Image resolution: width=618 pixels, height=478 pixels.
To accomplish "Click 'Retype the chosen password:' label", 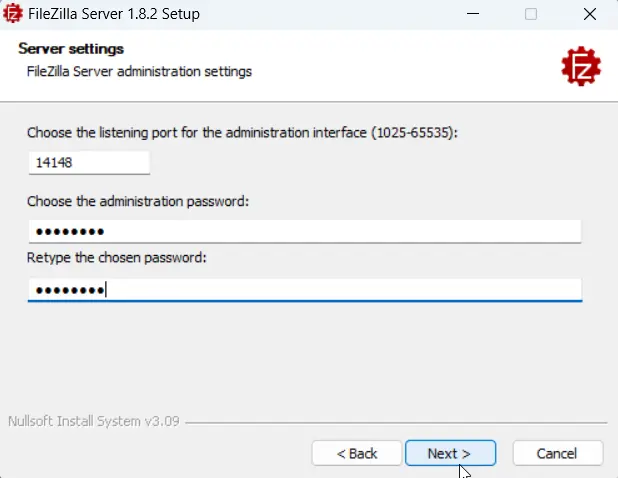I will [117, 258].
